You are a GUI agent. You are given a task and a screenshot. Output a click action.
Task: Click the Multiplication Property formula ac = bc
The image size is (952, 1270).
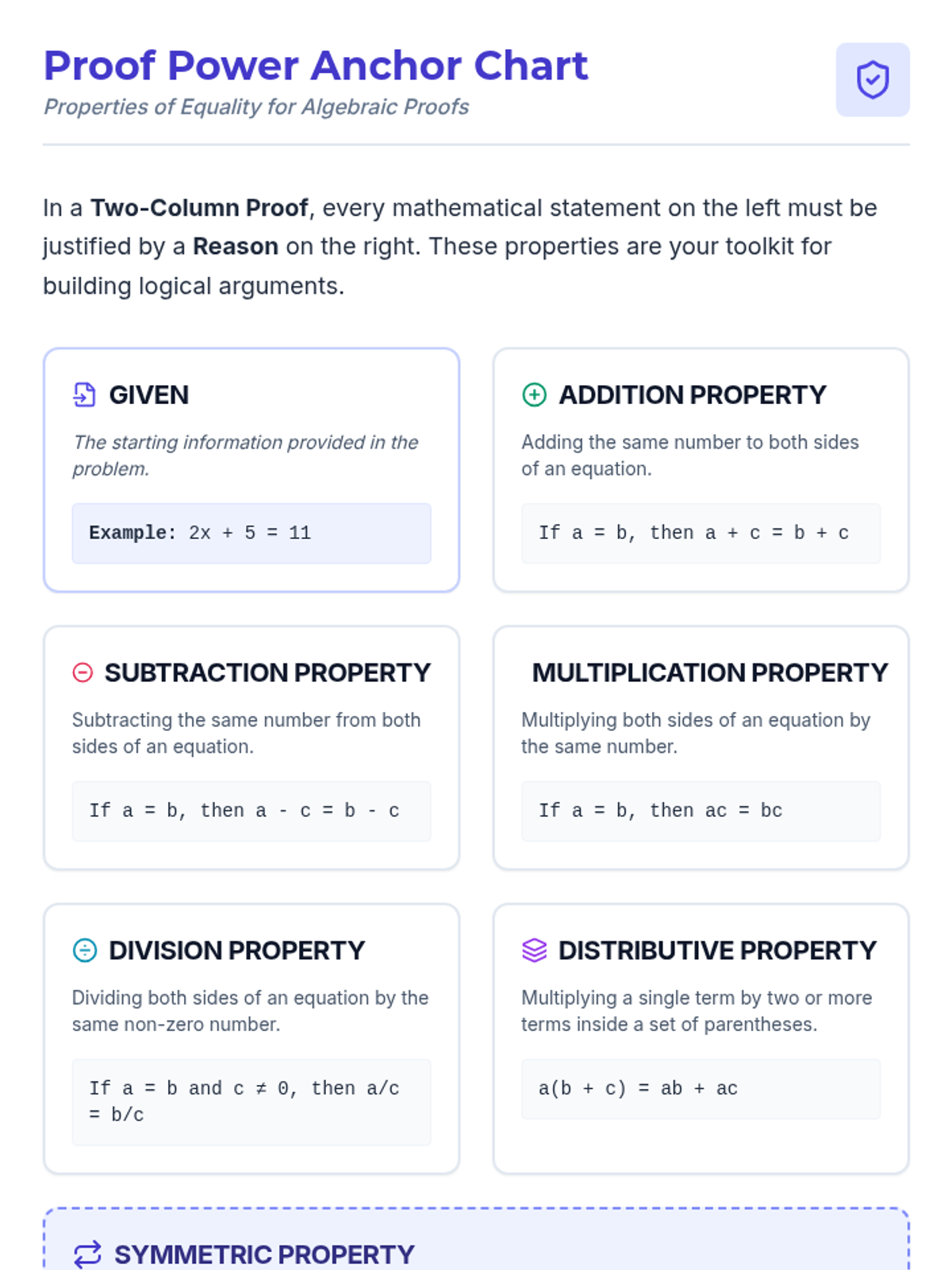tap(701, 811)
